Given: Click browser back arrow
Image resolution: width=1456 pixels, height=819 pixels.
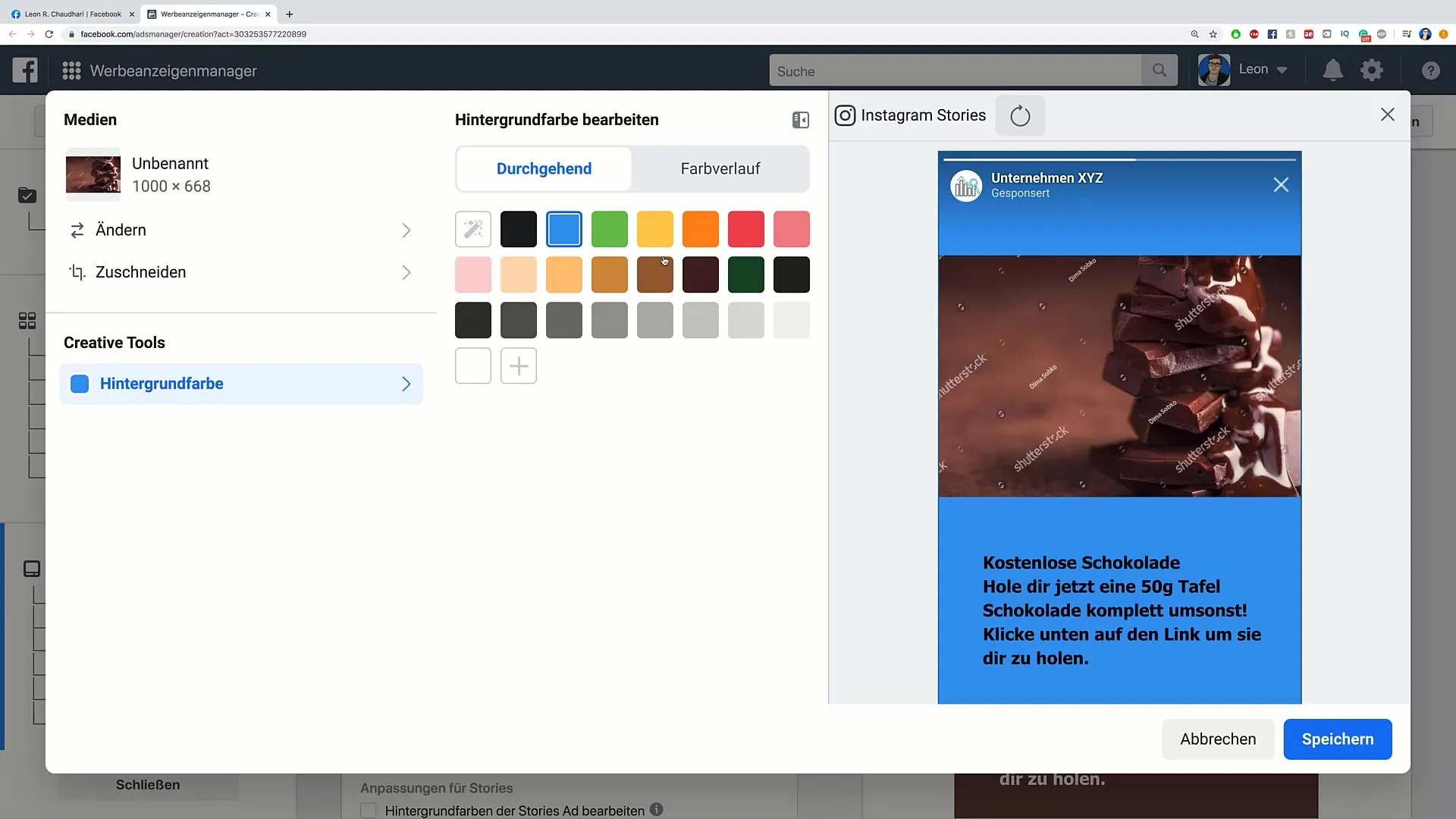Looking at the screenshot, I should coord(12,34).
